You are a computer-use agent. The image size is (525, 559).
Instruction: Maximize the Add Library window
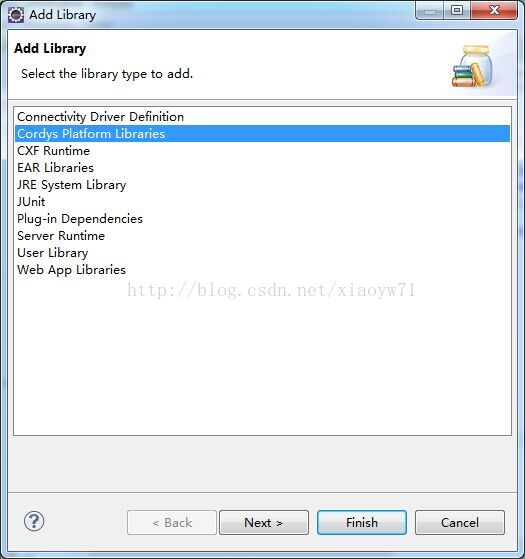457,10
